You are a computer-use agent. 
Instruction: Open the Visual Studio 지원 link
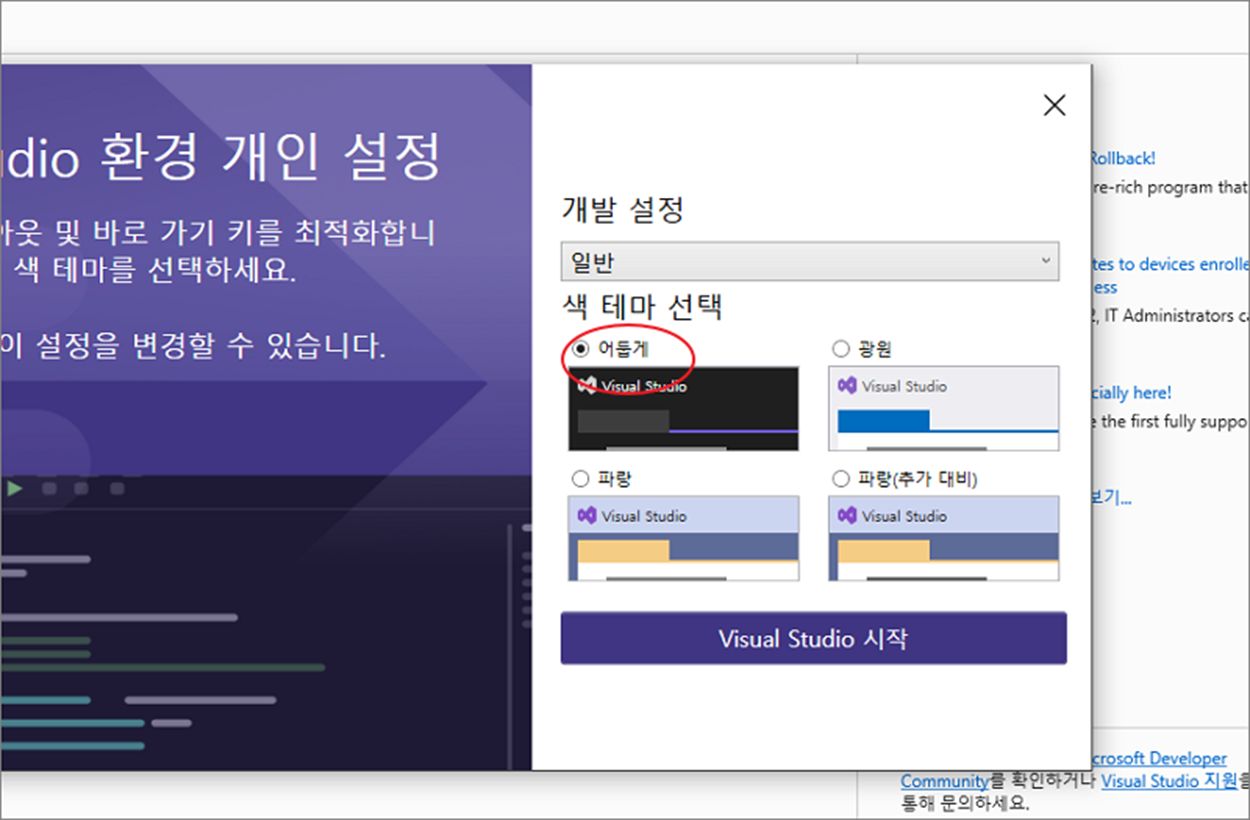tap(1169, 781)
